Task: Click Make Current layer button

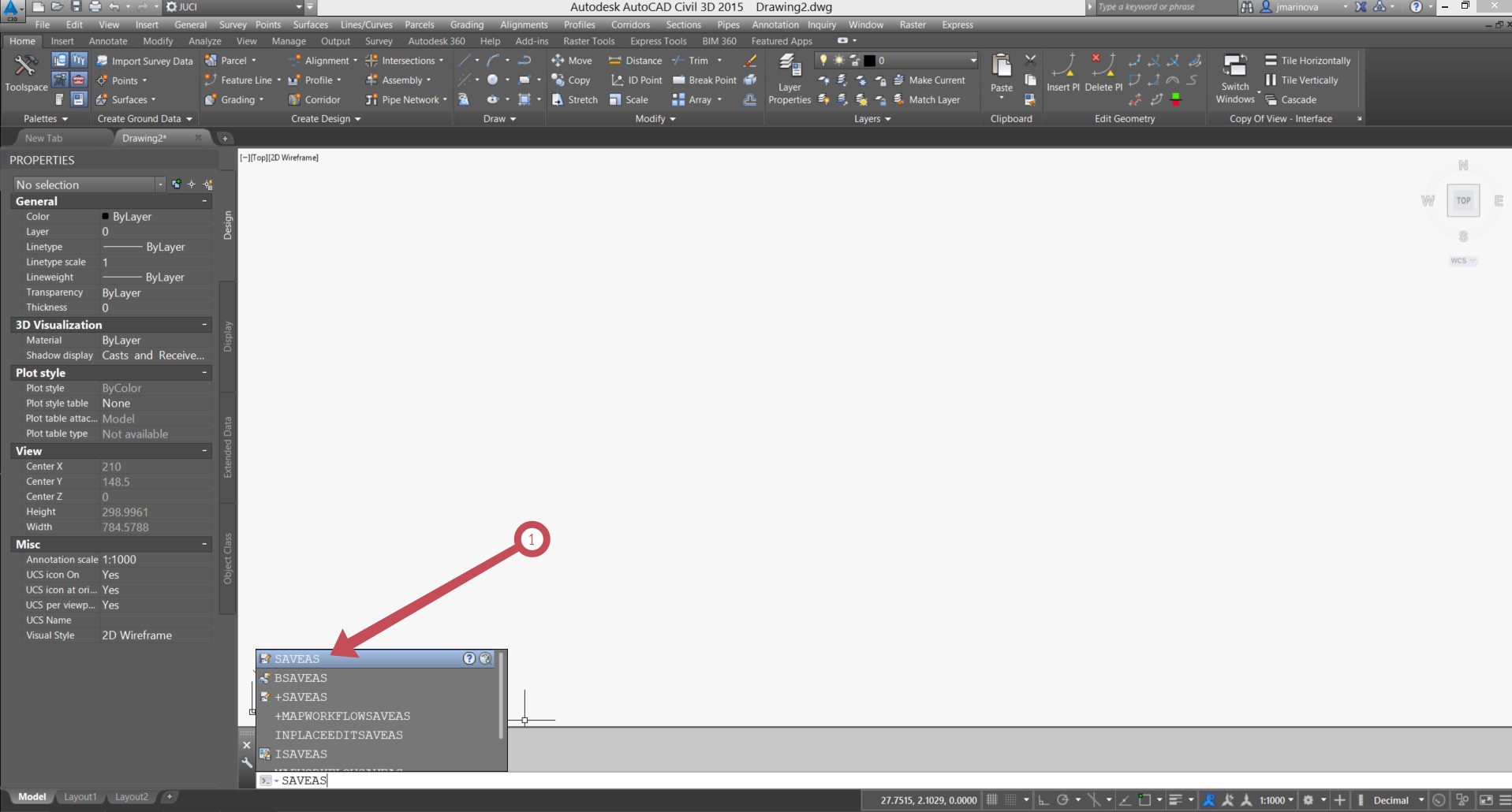Action: 929,80
